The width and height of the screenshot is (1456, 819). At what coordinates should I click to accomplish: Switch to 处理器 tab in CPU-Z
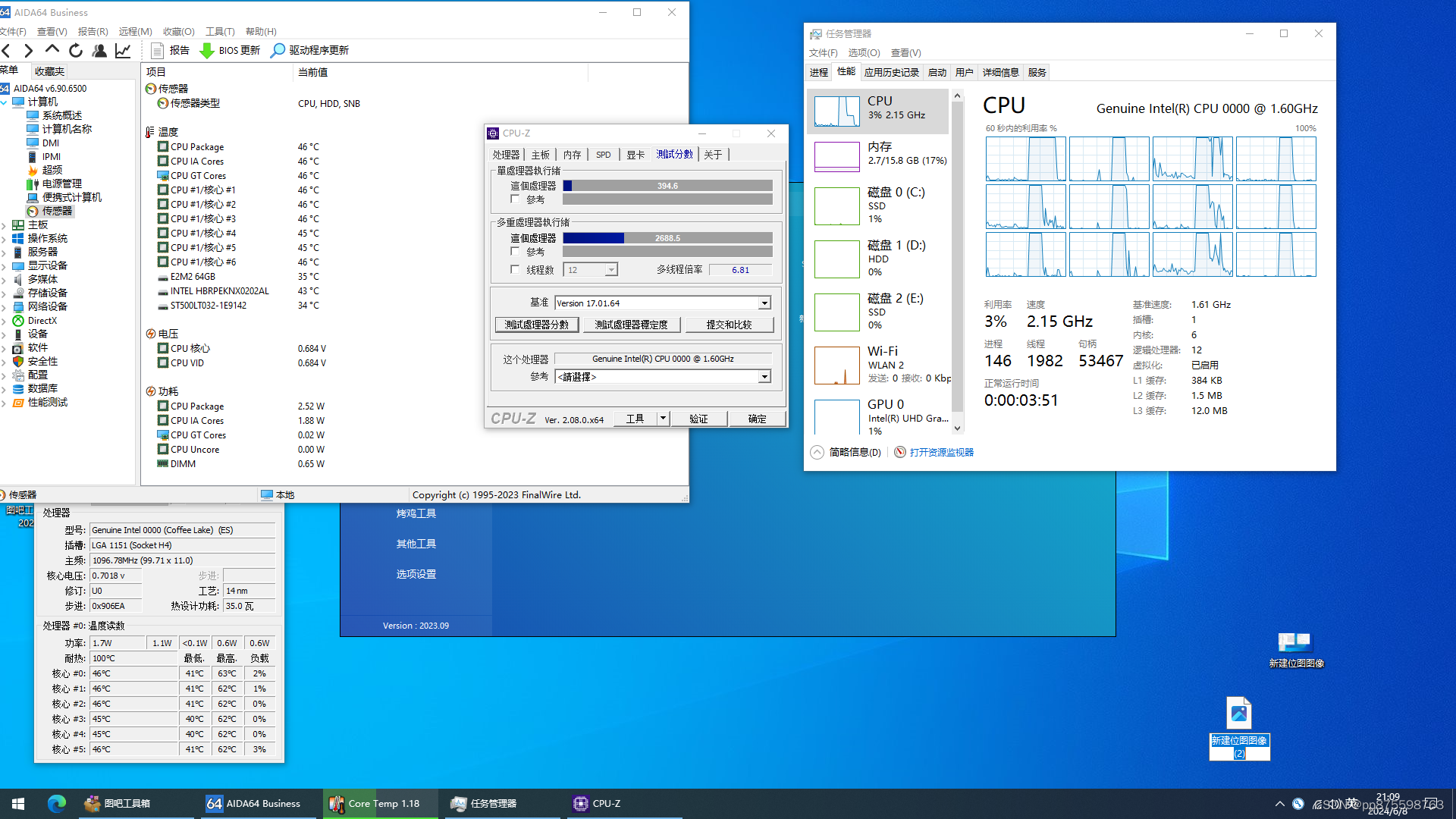pyautogui.click(x=506, y=155)
